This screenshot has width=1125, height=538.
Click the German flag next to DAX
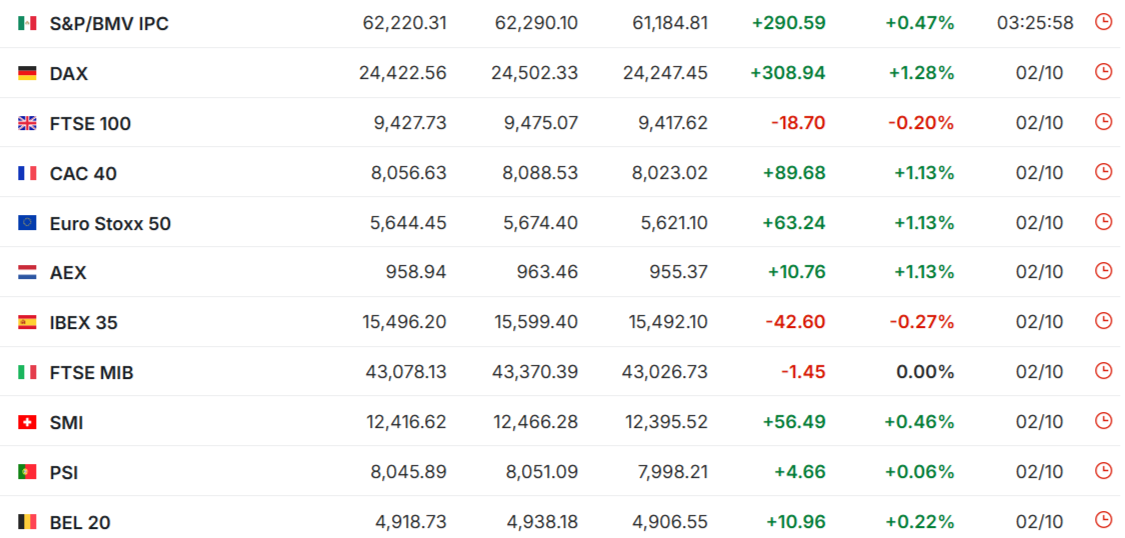(x=27, y=73)
